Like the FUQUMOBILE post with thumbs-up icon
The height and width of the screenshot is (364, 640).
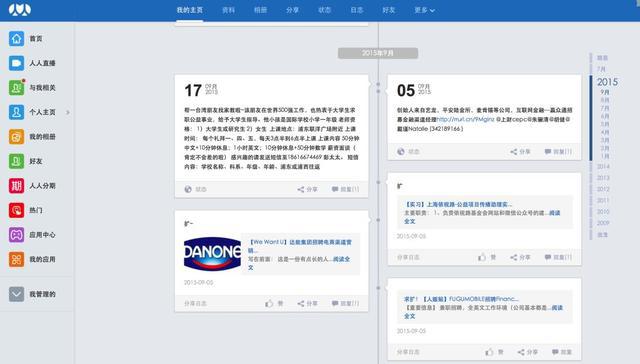(489, 352)
